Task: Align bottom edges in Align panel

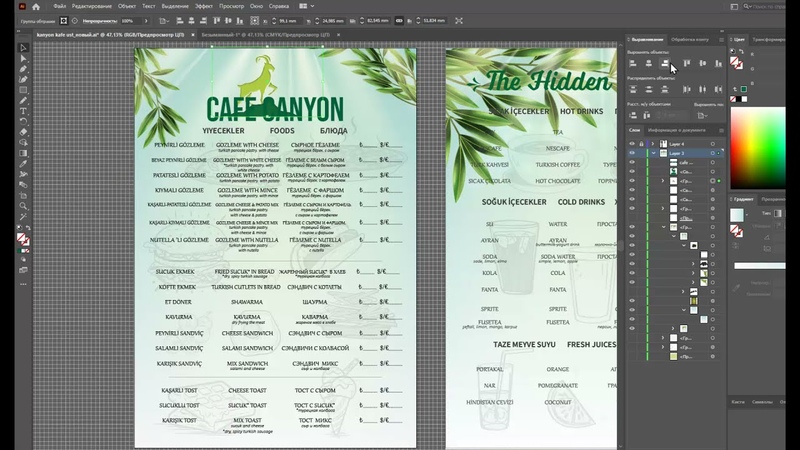Action: coord(718,63)
